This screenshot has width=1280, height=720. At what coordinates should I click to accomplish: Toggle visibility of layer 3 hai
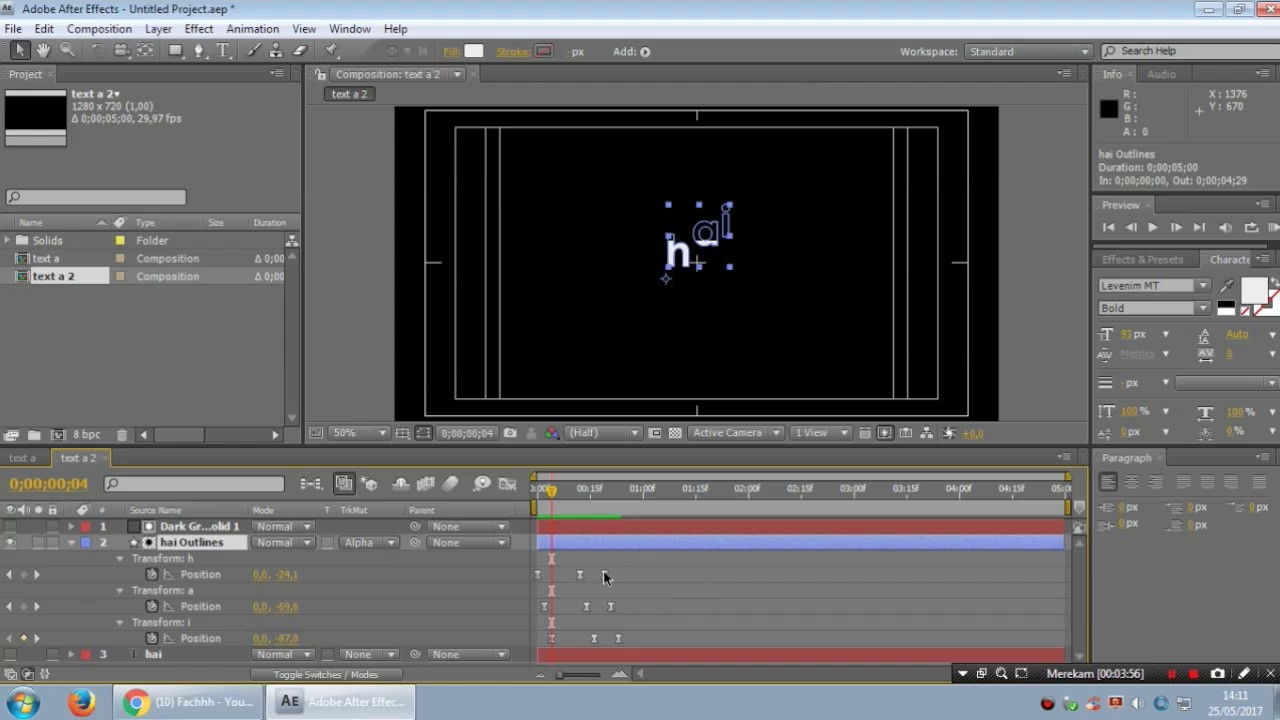point(10,654)
